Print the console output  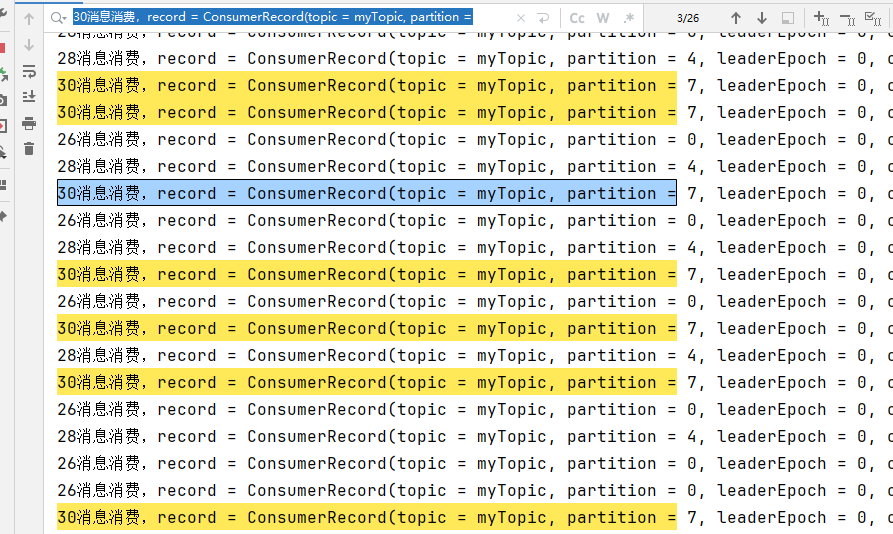click(29, 123)
